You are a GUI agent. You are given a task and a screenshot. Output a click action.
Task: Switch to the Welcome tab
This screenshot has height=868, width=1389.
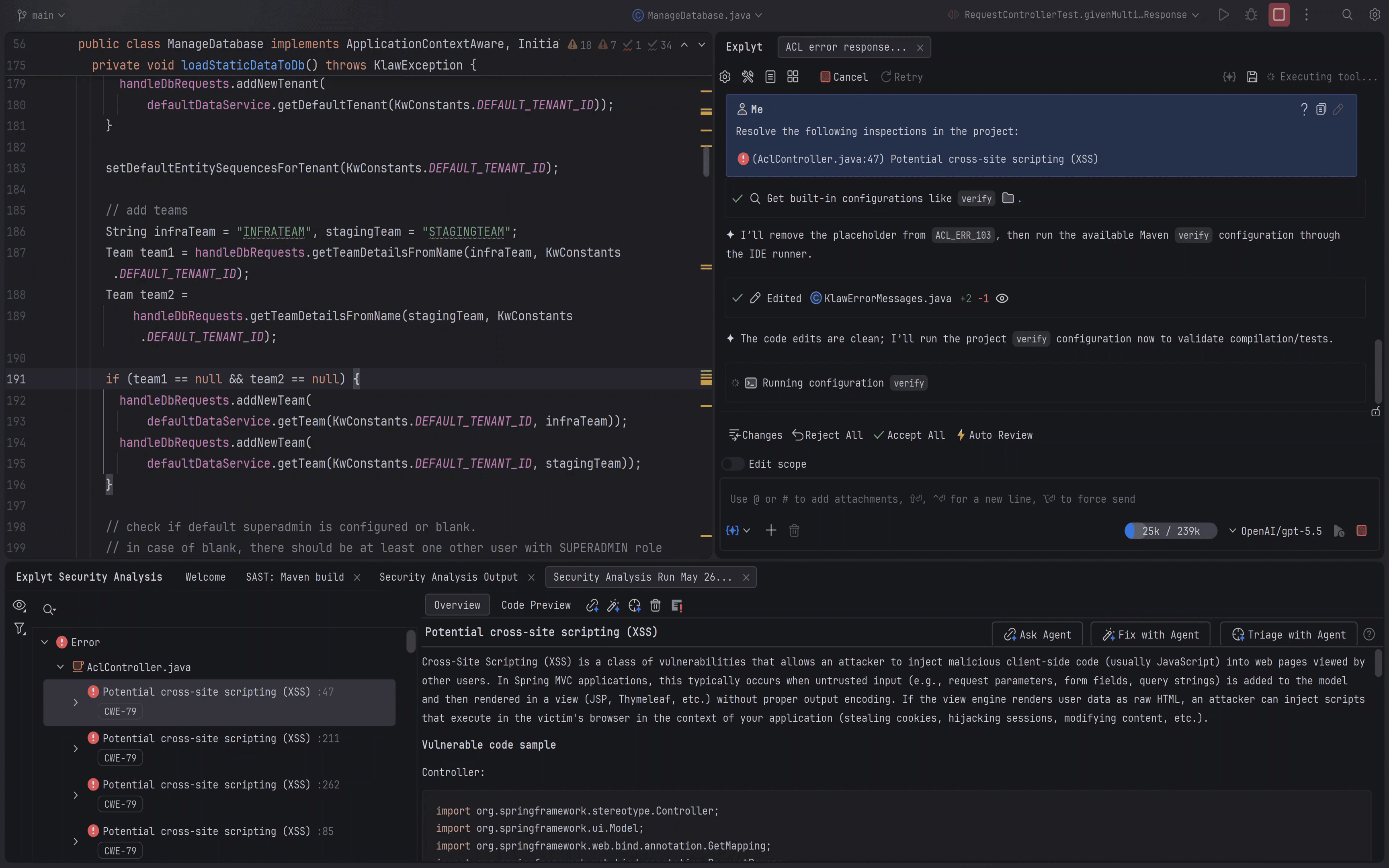point(205,577)
